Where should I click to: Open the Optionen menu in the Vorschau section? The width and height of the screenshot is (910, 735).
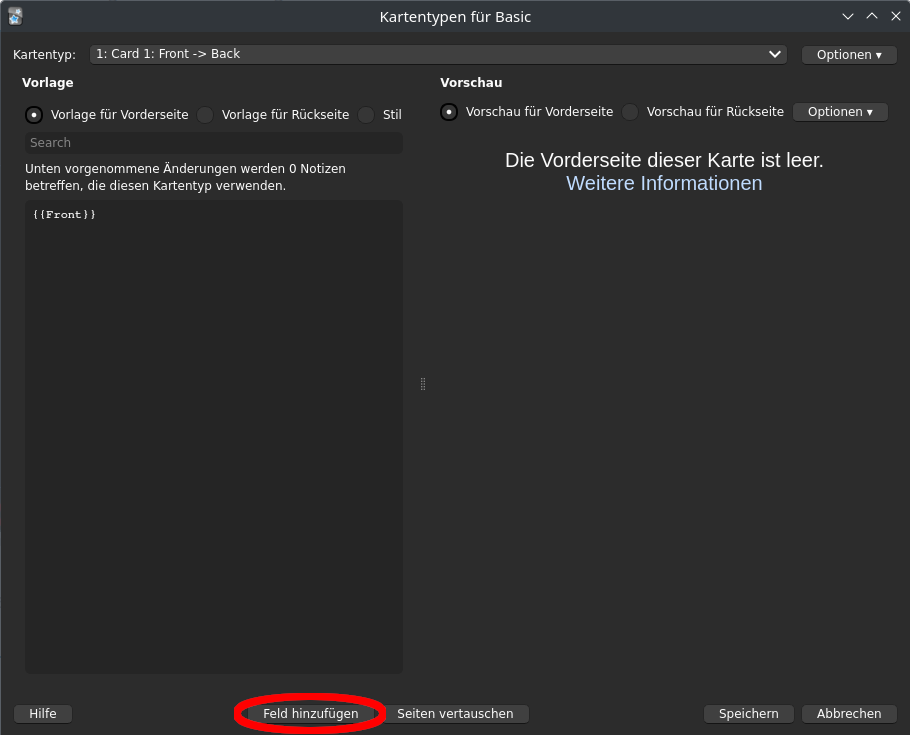tap(840, 111)
